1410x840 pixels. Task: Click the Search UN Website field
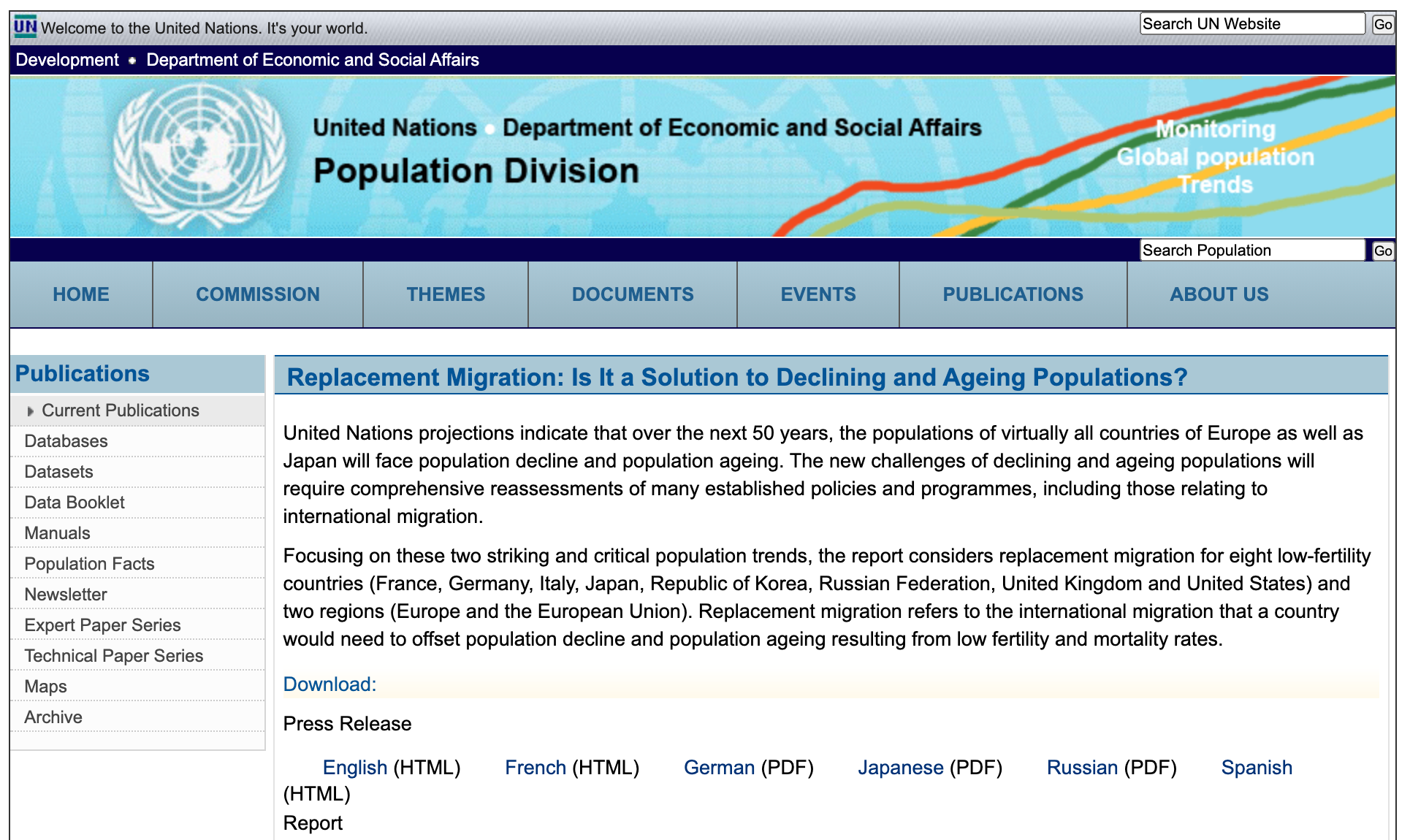pyautogui.click(x=1251, y=24)
